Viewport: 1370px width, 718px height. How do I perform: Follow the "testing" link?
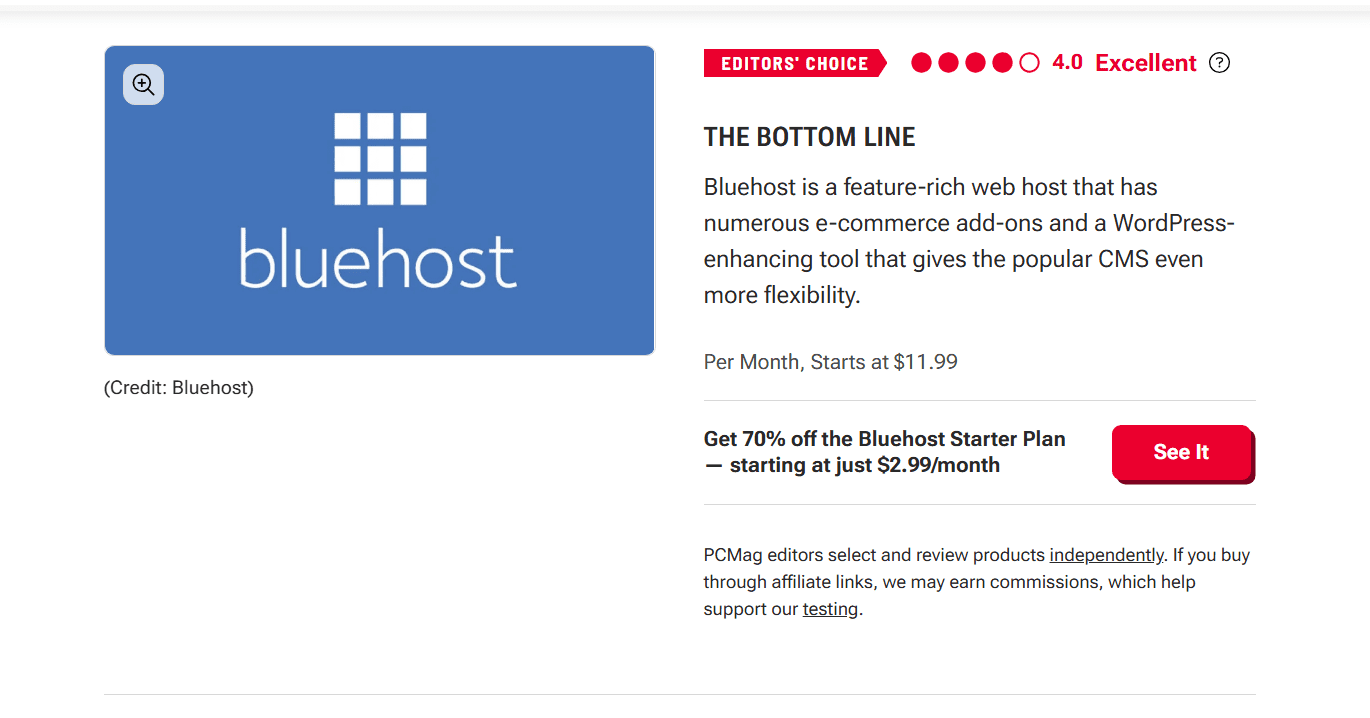tap(830, 609)
